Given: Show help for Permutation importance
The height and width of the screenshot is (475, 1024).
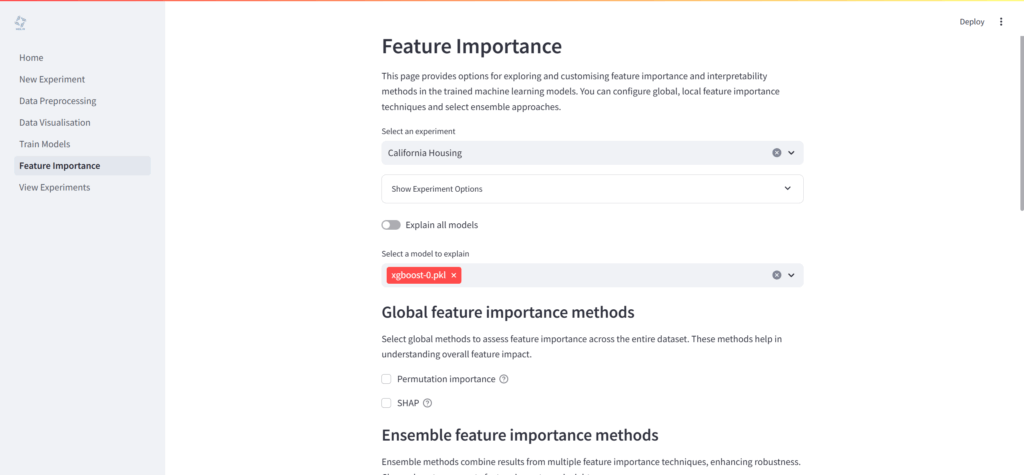Looking at the screenshot, I should tap(504, 379).
